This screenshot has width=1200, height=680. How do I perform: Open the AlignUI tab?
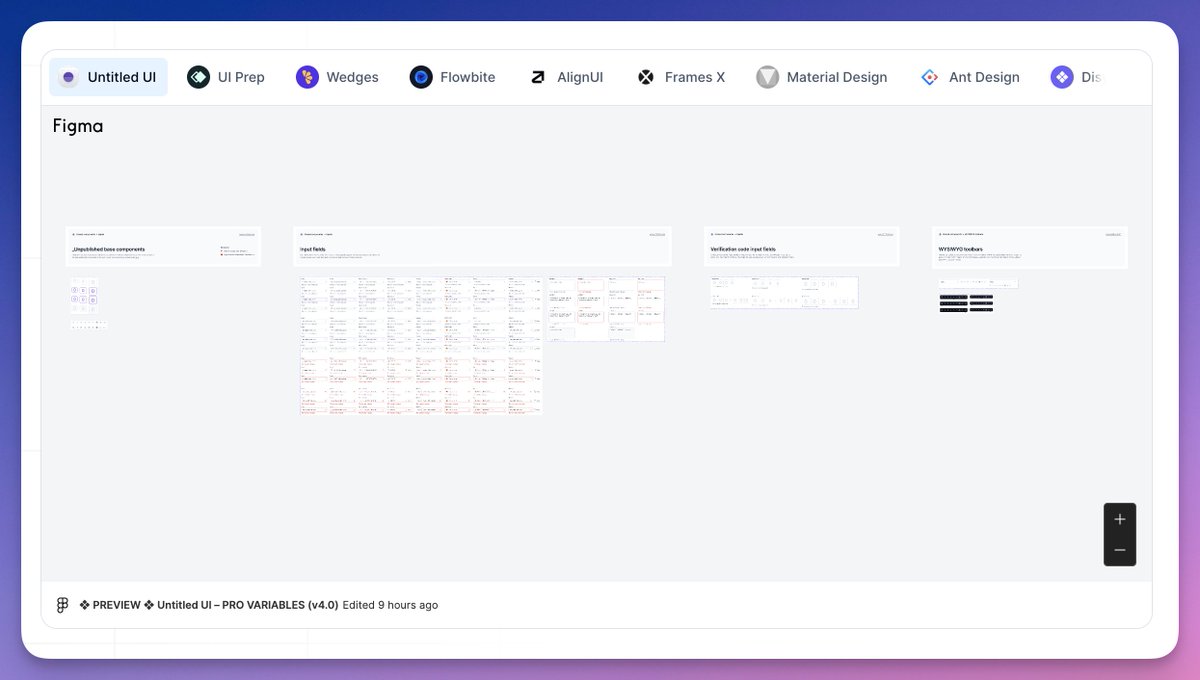click(x=566, y=77)
